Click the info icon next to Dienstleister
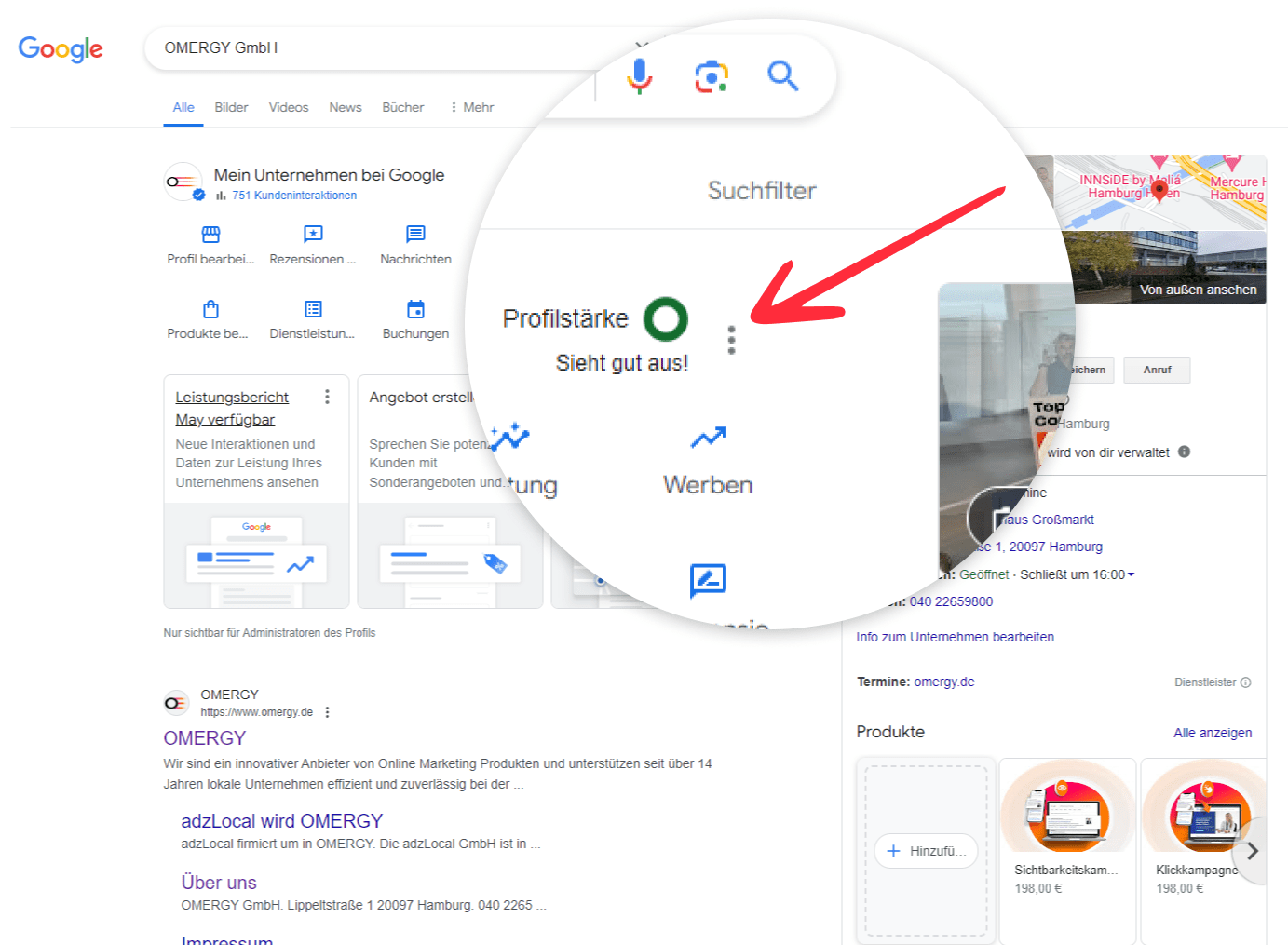Screen dimensions: 1288x945 [1245, 682]
